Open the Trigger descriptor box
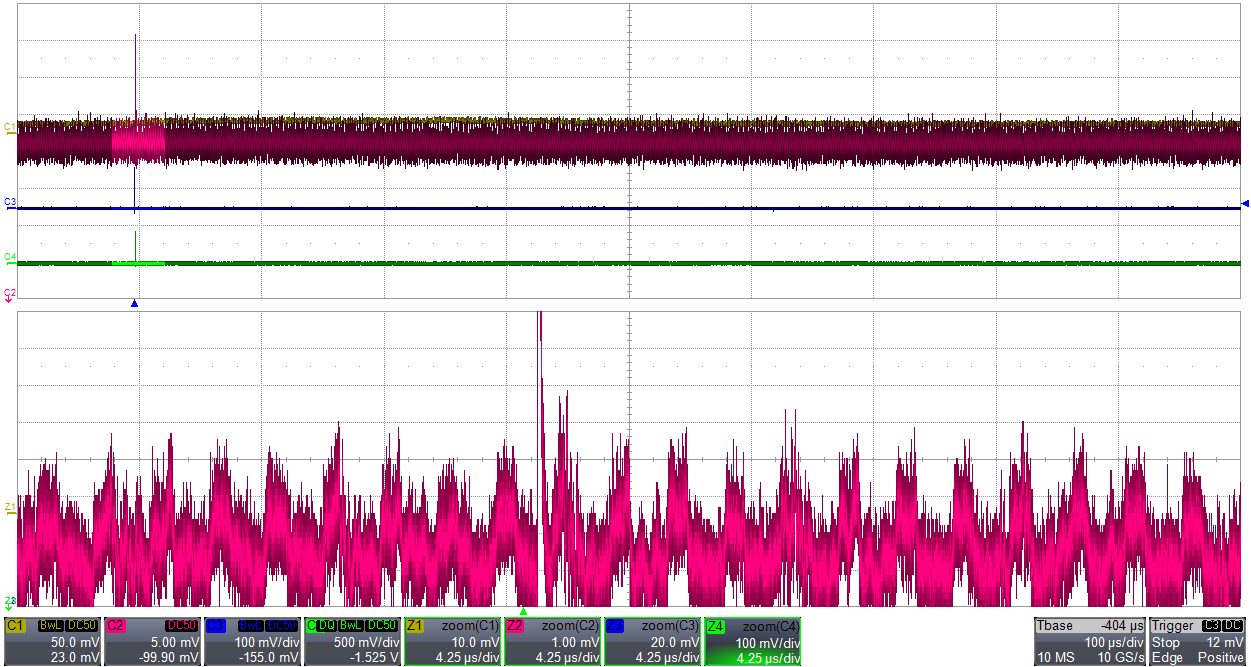 coord(1198,641)
